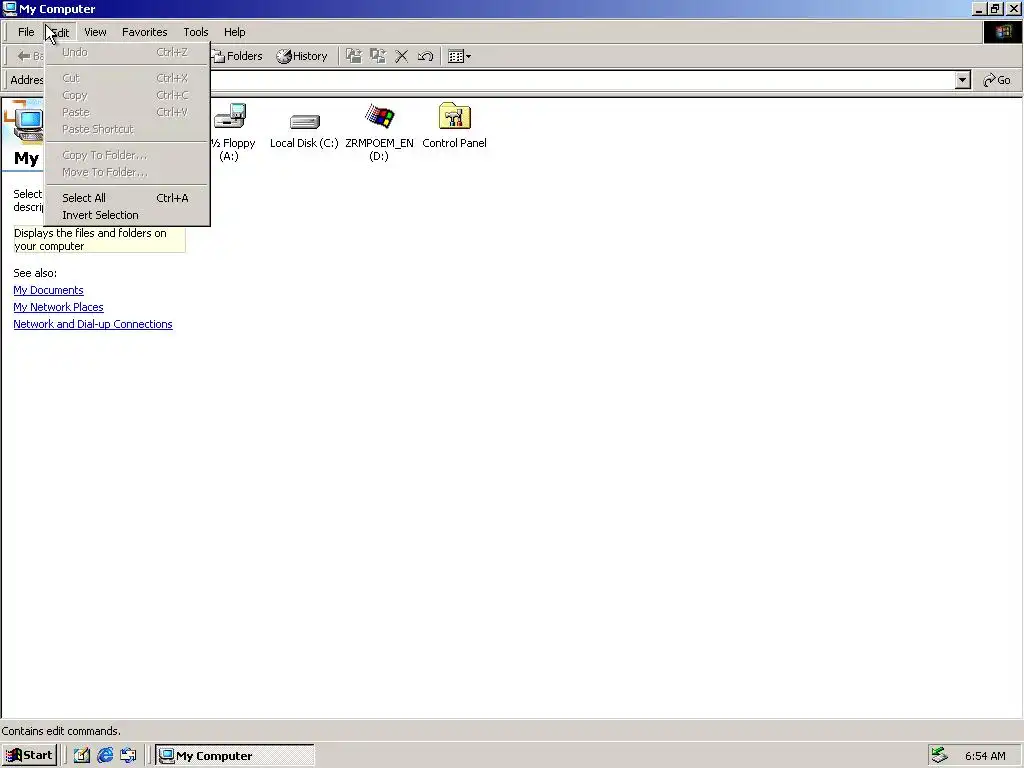This screenshot has width=1024, height=768.
Task: Click the Delete (X) toolbar icon
Action: coord(402,56)
